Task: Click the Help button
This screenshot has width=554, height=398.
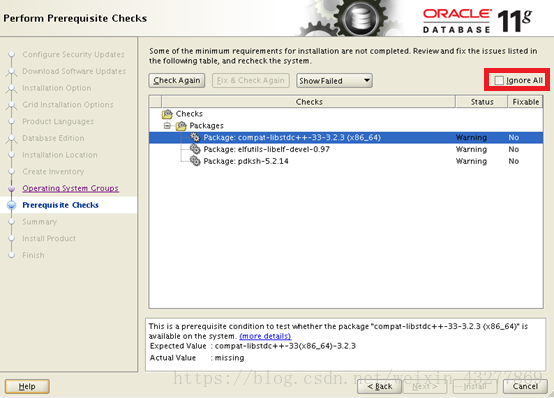Action: pyautogui.click(x=27, y=386)
